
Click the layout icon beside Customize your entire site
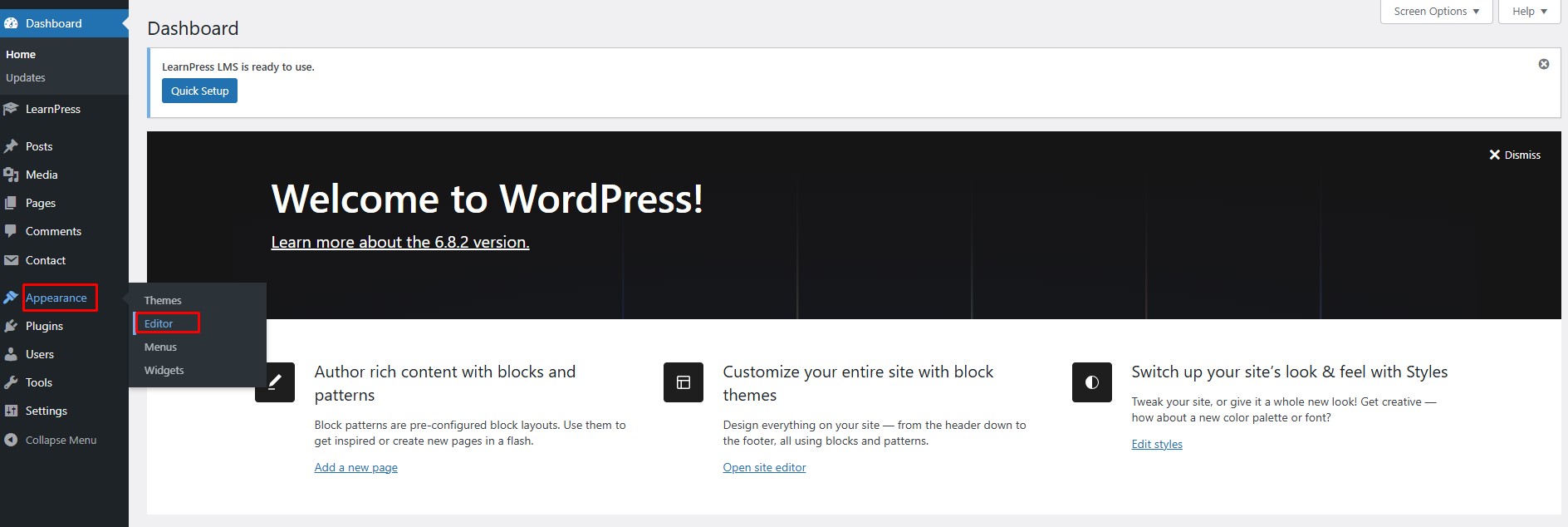pyautogui.click(x=684, y=382)
